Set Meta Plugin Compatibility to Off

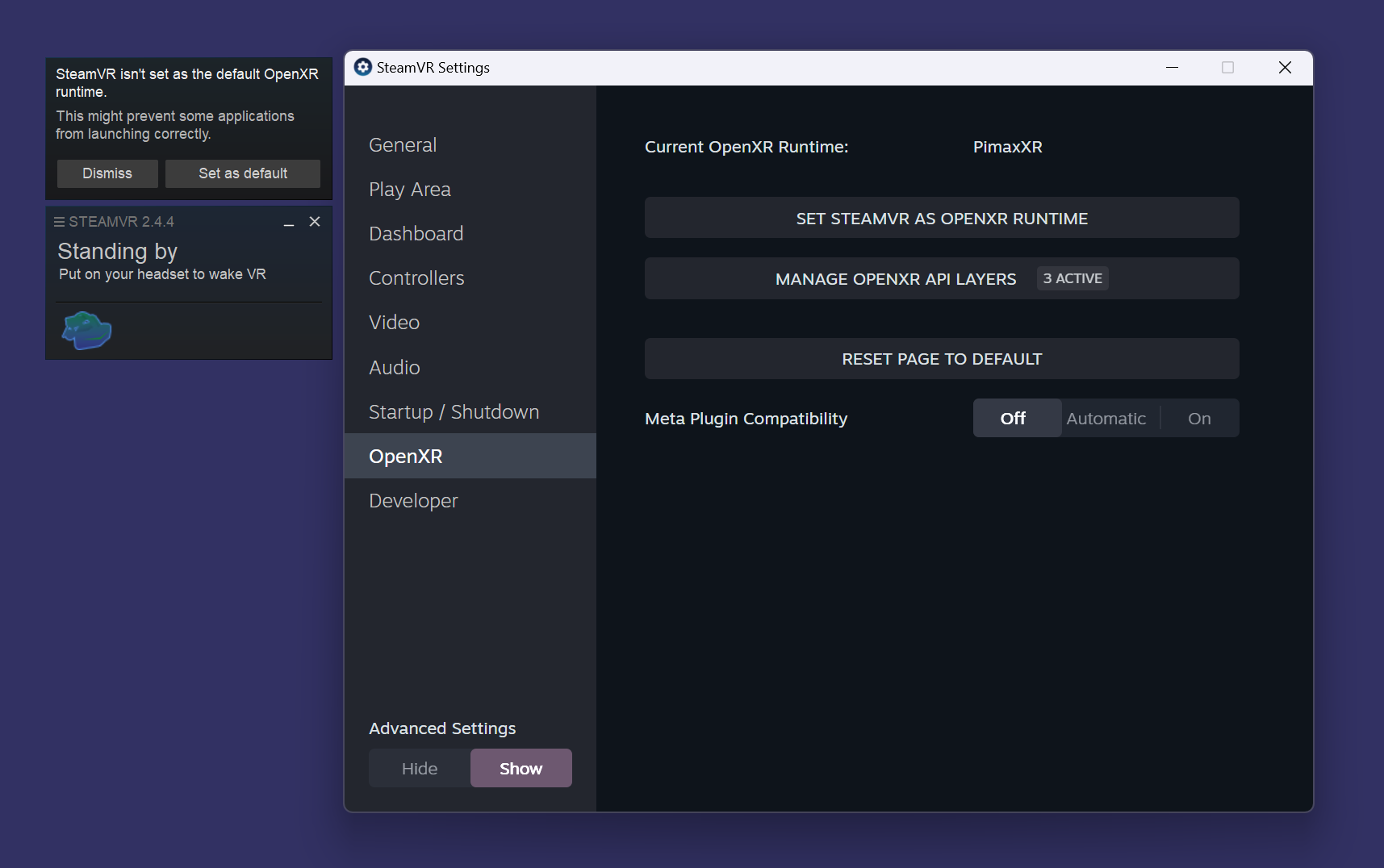click(x=1017, y=418)
